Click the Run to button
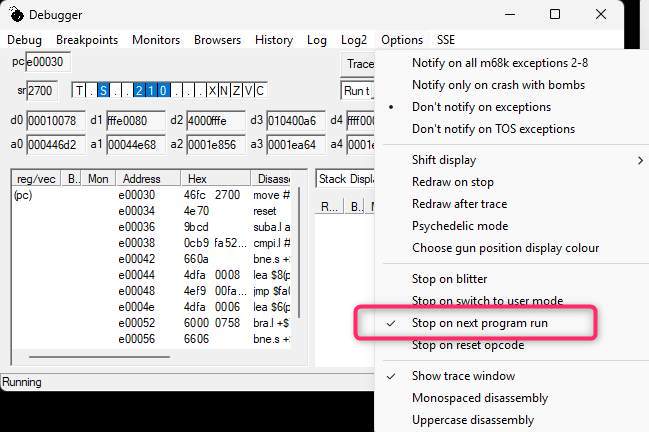 coord(357,91)
